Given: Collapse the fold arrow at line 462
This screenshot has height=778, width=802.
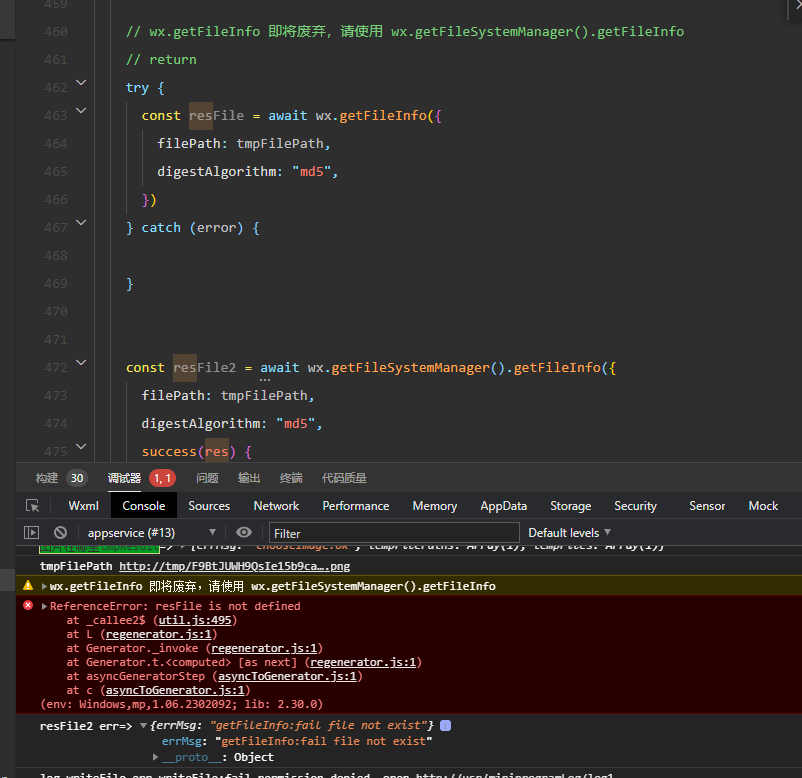Looking at the screenshot, I should [81, 82].
